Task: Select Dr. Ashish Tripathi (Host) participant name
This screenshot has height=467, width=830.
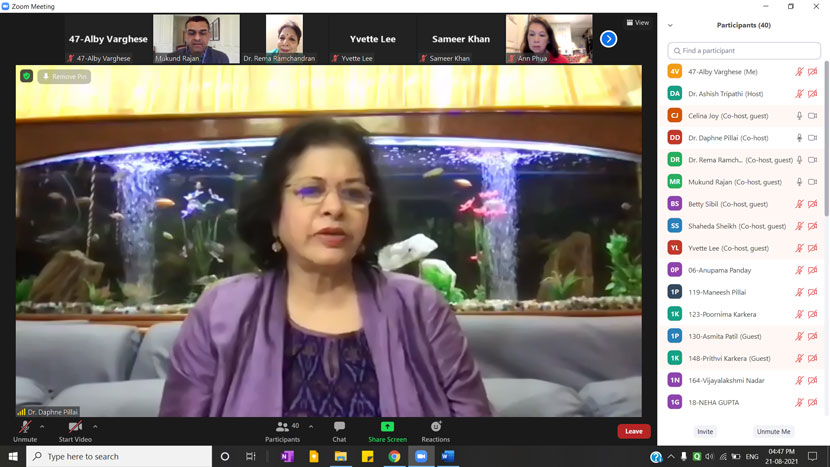Action: click(726, 94)
